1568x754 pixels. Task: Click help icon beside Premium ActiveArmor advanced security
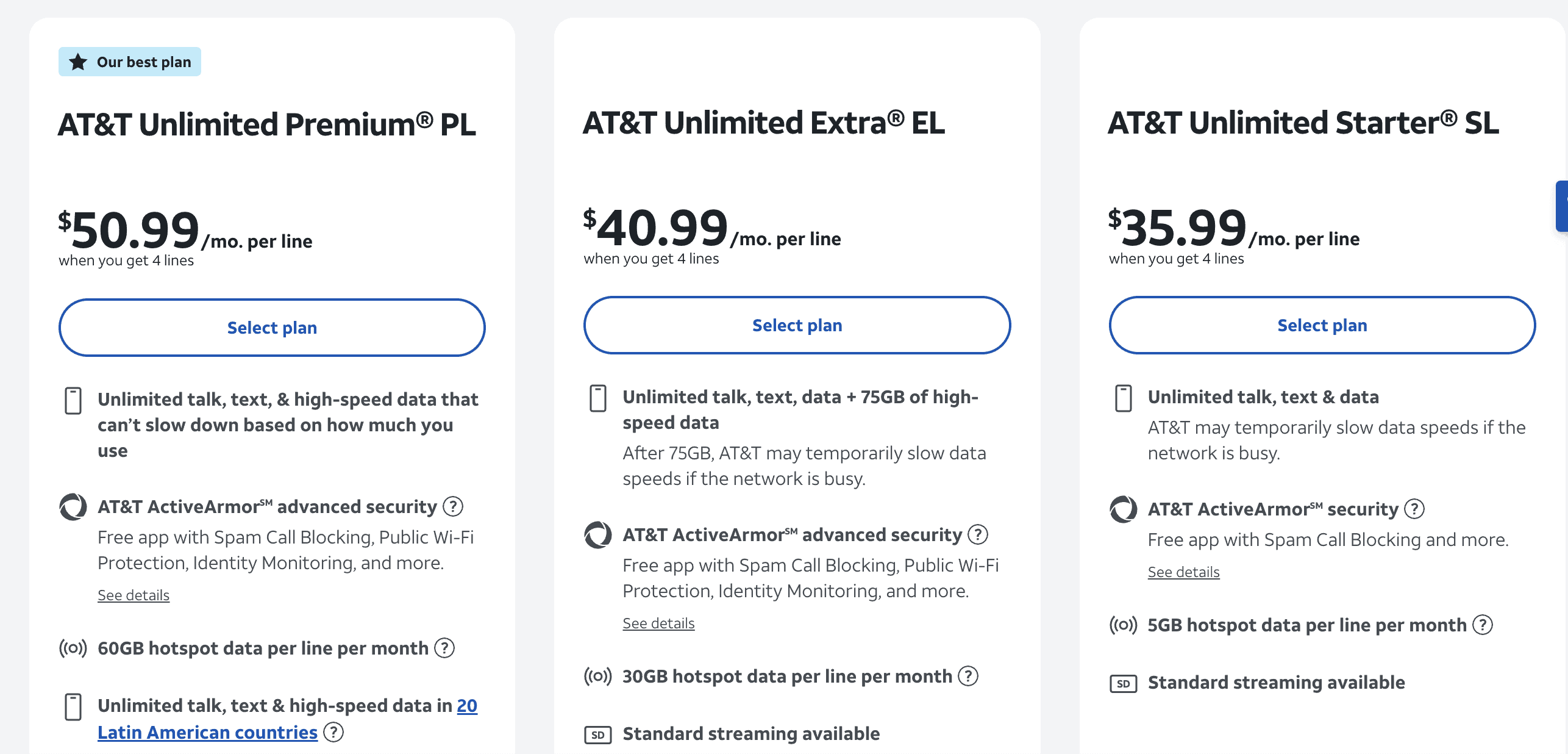click(452, 506)
